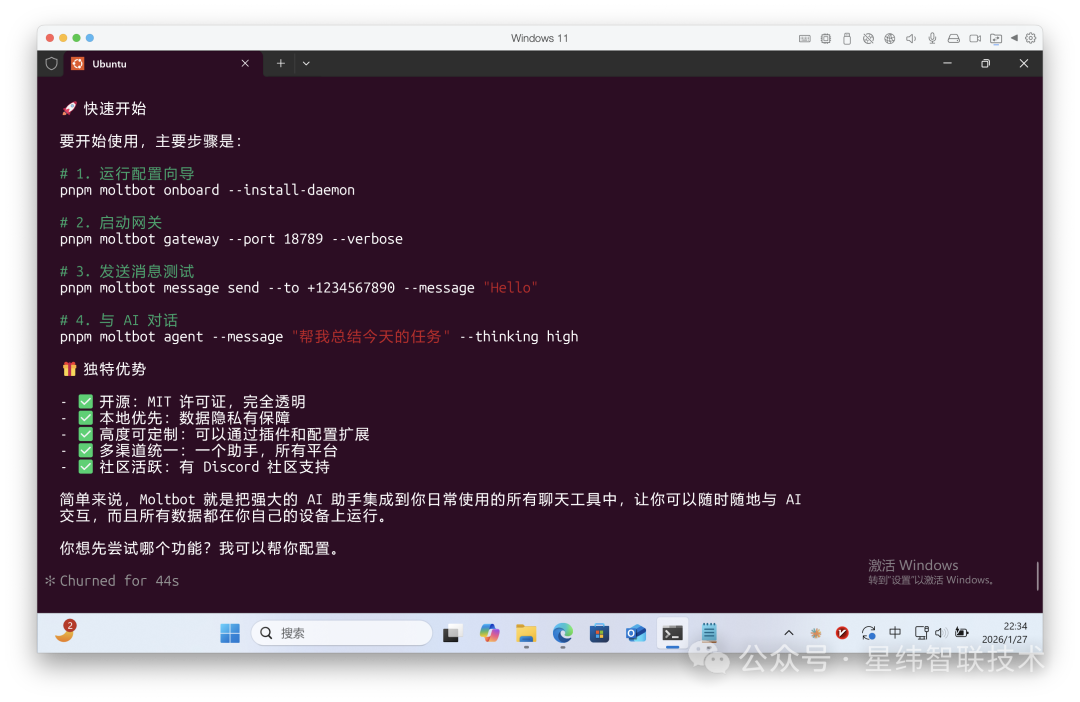Select the Ubuntu terminal tab
1080x702 pixels.
[x=140, y=63]
